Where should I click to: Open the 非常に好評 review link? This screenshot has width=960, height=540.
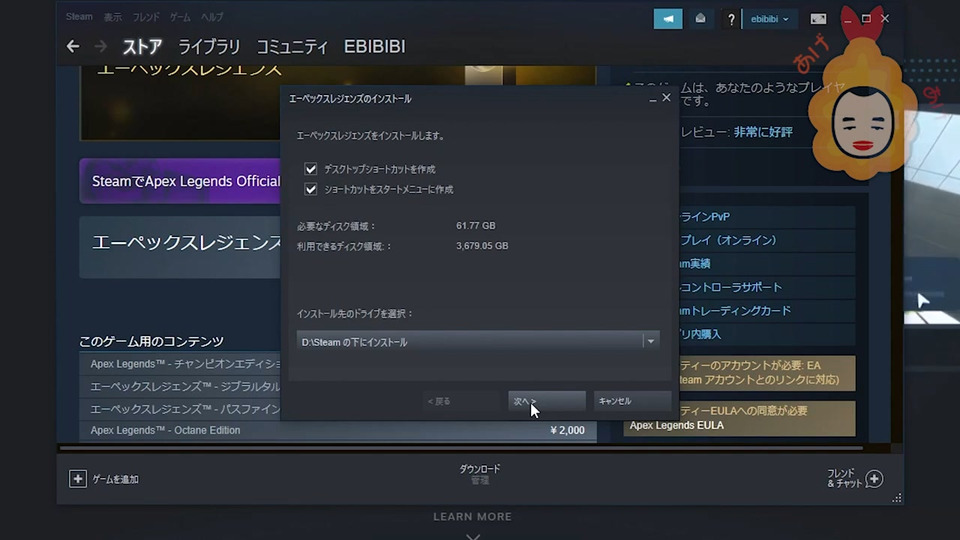pyautogui.click(x=763, y=132)
